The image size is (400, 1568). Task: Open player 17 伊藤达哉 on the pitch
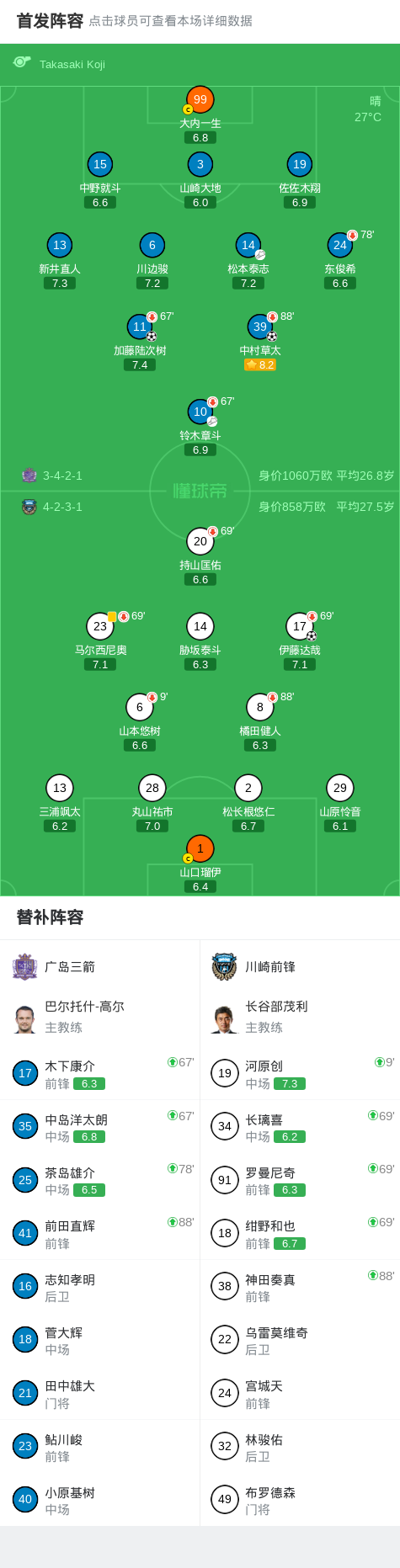click(300, 626)
